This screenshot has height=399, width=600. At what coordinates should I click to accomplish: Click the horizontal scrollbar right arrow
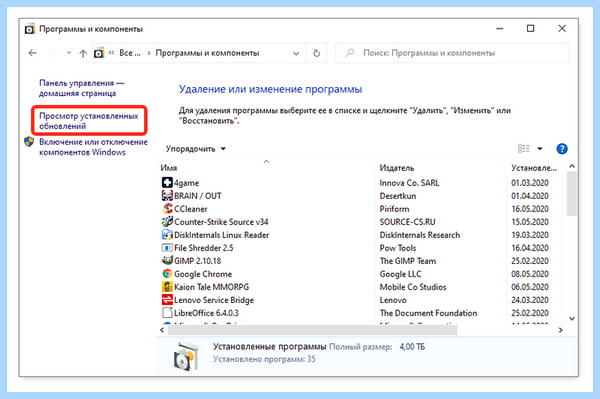[x=561, y=330]
